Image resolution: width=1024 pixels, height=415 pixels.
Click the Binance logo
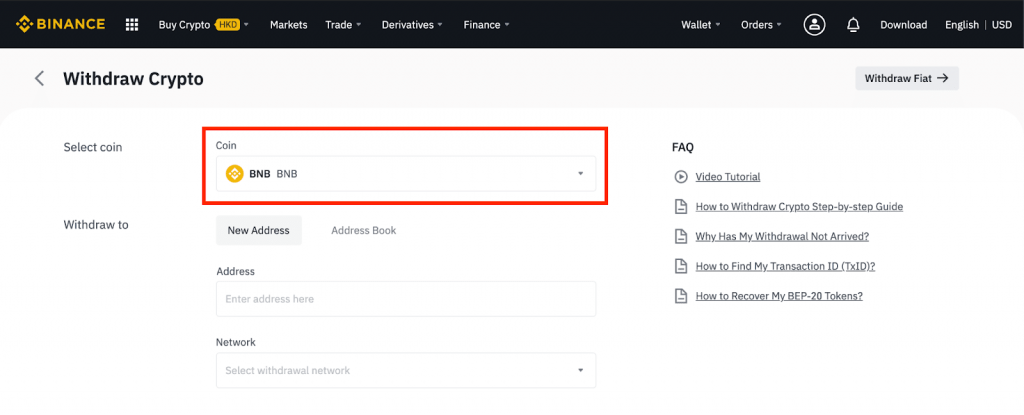(x=61, y=24)
